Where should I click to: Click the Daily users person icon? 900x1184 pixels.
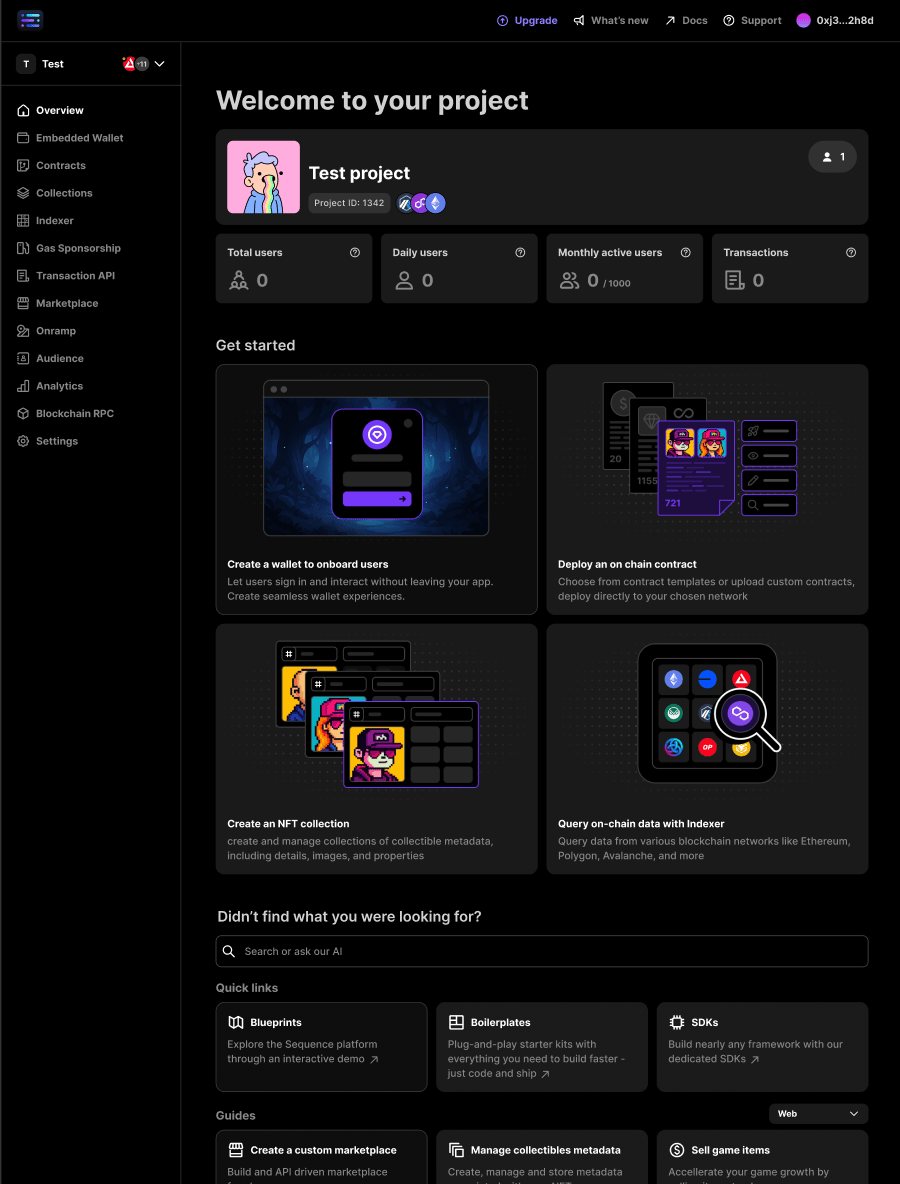(404, 281)
